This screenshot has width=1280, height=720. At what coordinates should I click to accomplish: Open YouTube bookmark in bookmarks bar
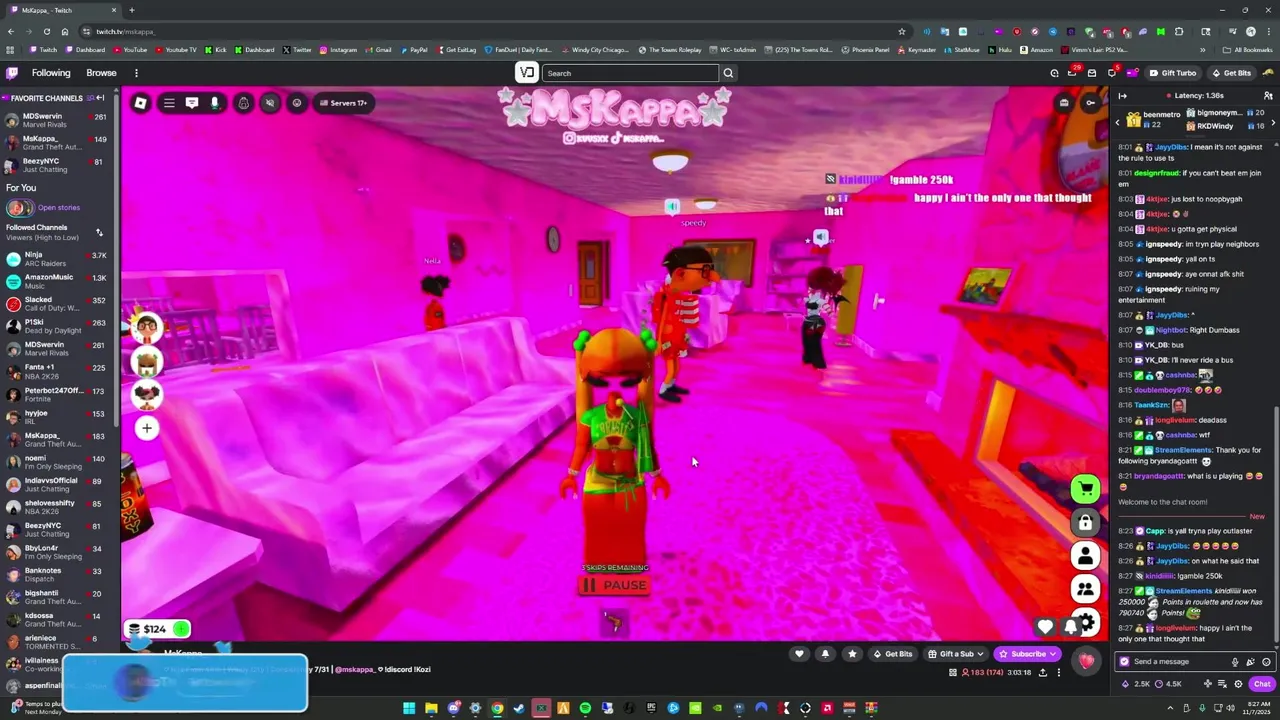coord(131,50)
